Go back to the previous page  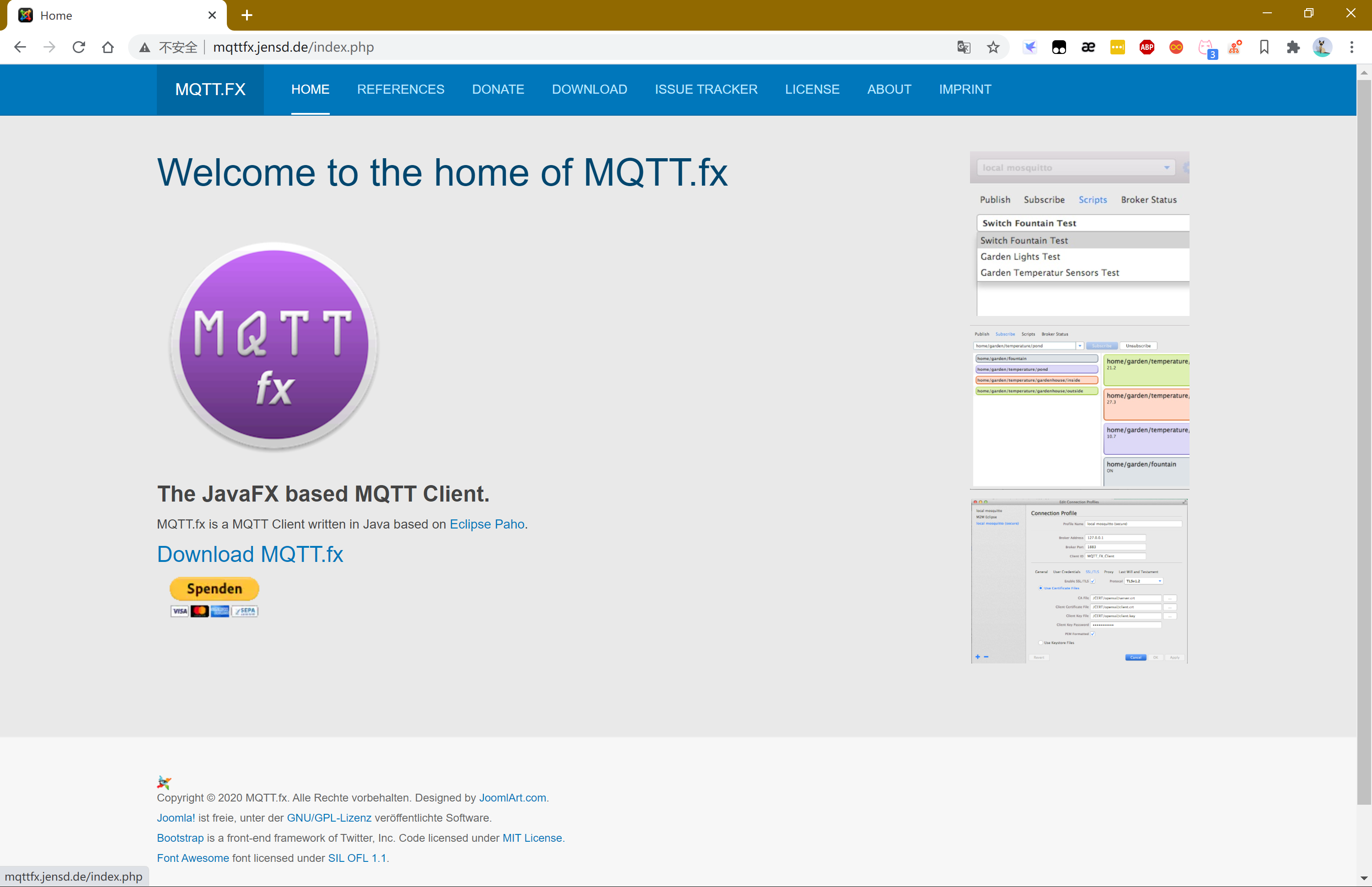20,47
